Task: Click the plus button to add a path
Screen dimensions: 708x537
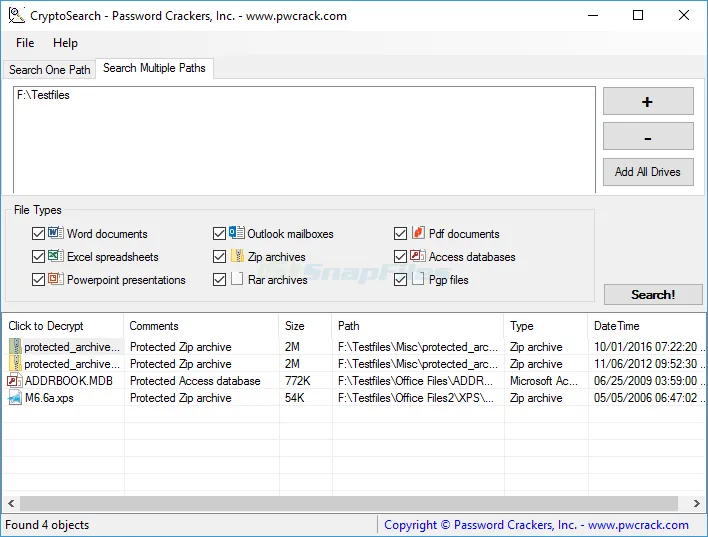Action: (x=648, y=101)
